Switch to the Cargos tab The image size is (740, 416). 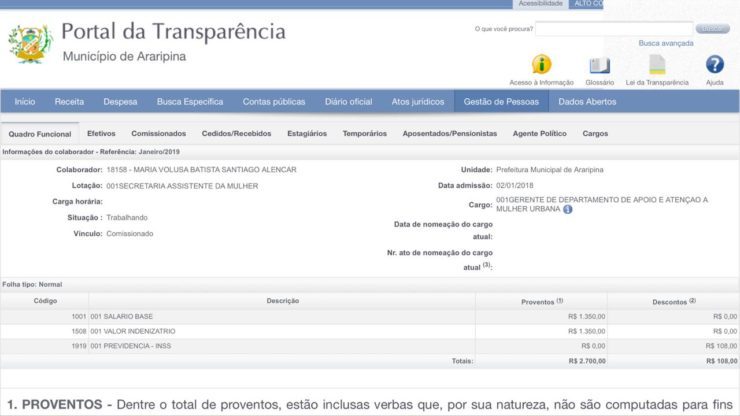[595, 134]
